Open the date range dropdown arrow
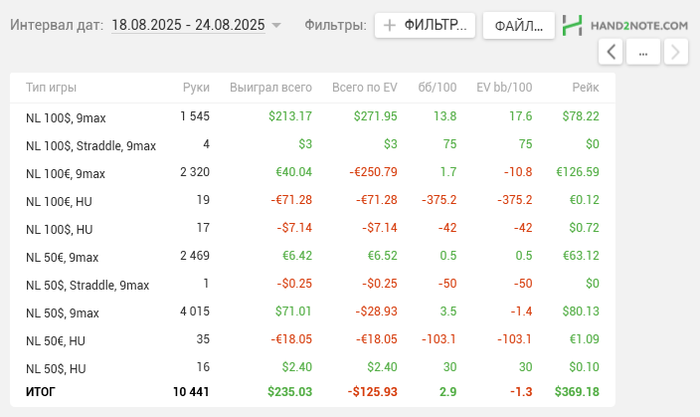The height and width of the screenshot is (417, 700). tap(277, 25)
